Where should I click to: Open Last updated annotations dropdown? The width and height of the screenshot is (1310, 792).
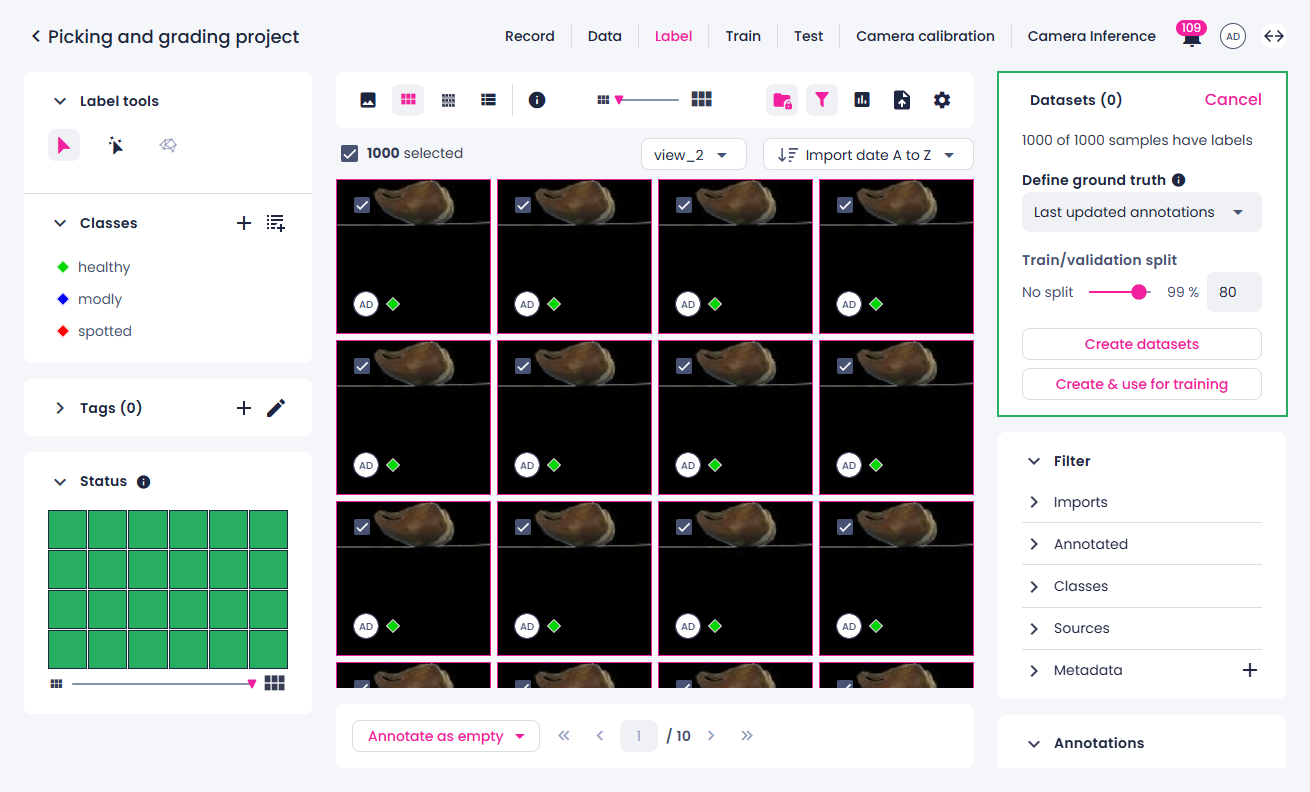(1142, 212)
